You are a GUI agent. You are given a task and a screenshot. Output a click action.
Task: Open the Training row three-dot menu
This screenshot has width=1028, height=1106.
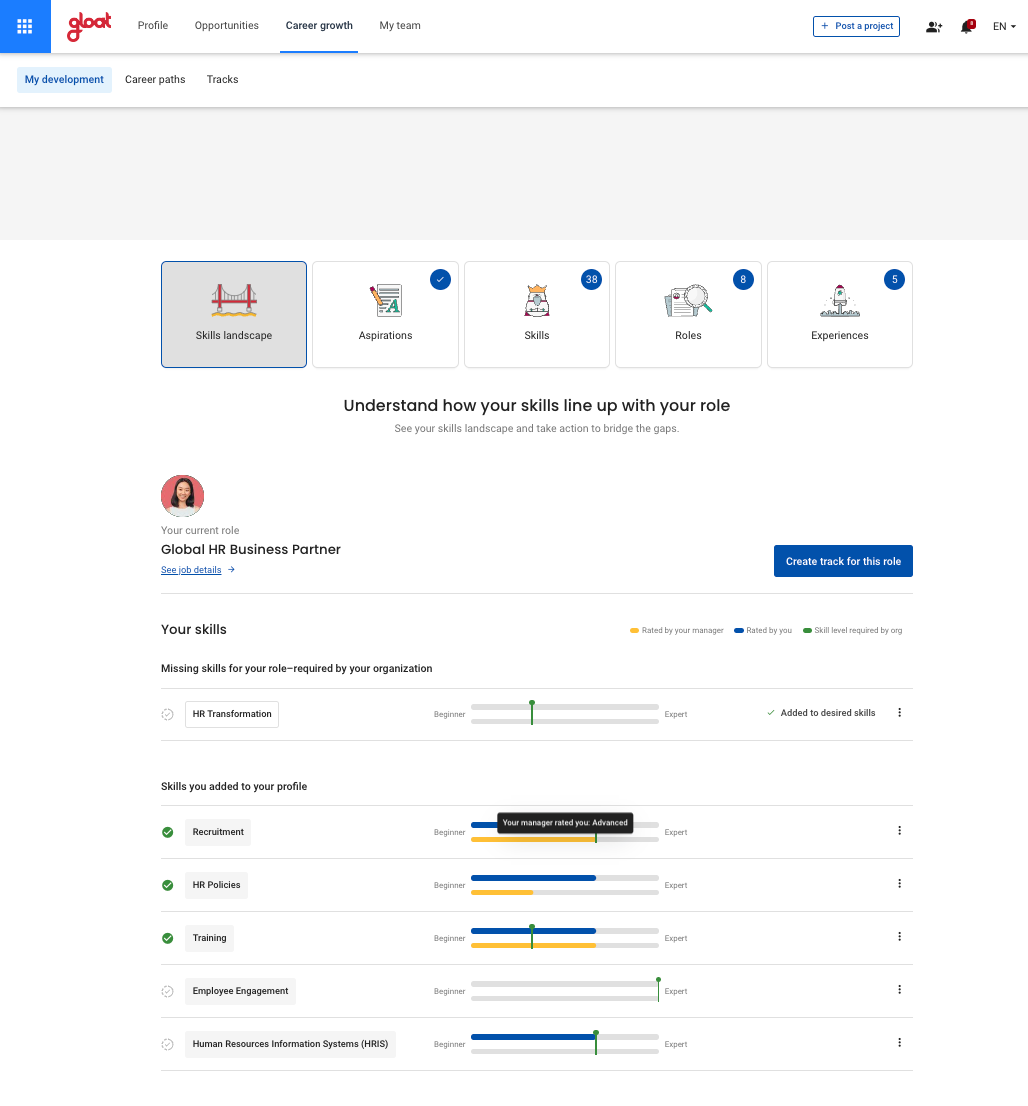tap(899, 937)
